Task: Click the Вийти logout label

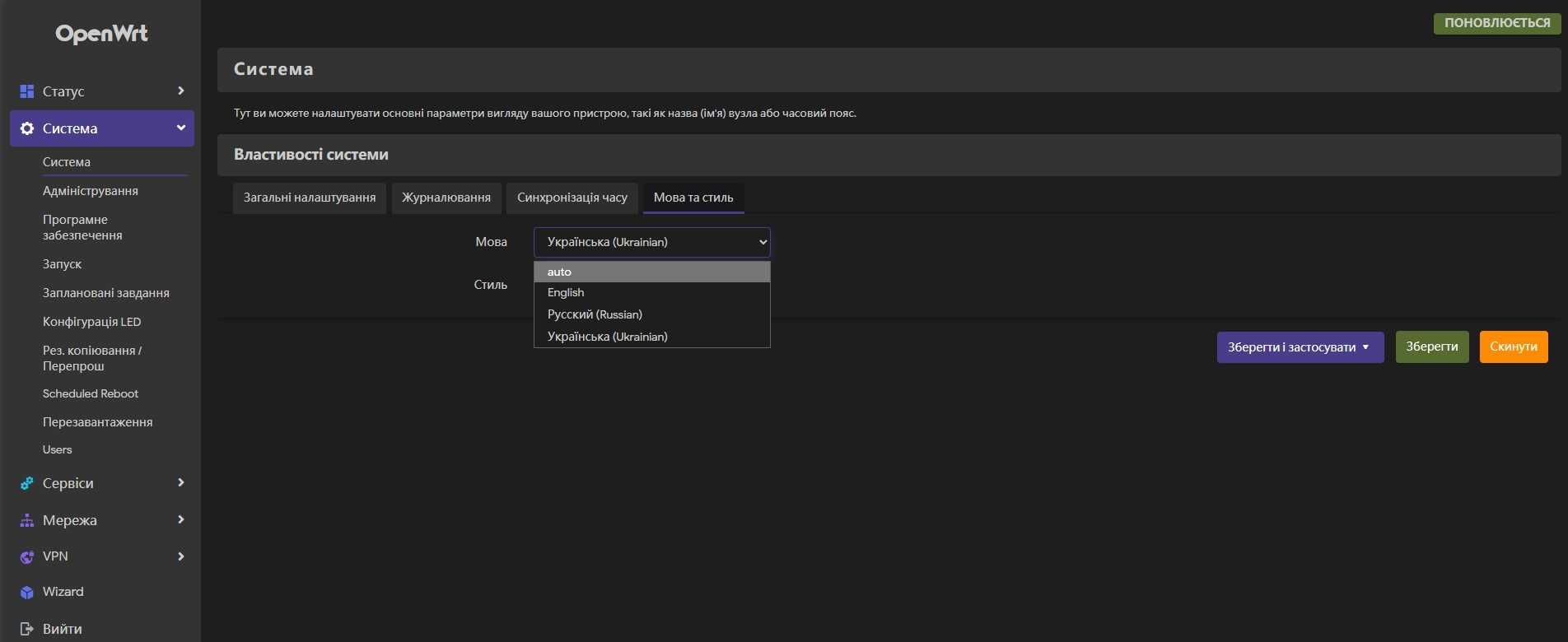Action: tap(63, 629)
